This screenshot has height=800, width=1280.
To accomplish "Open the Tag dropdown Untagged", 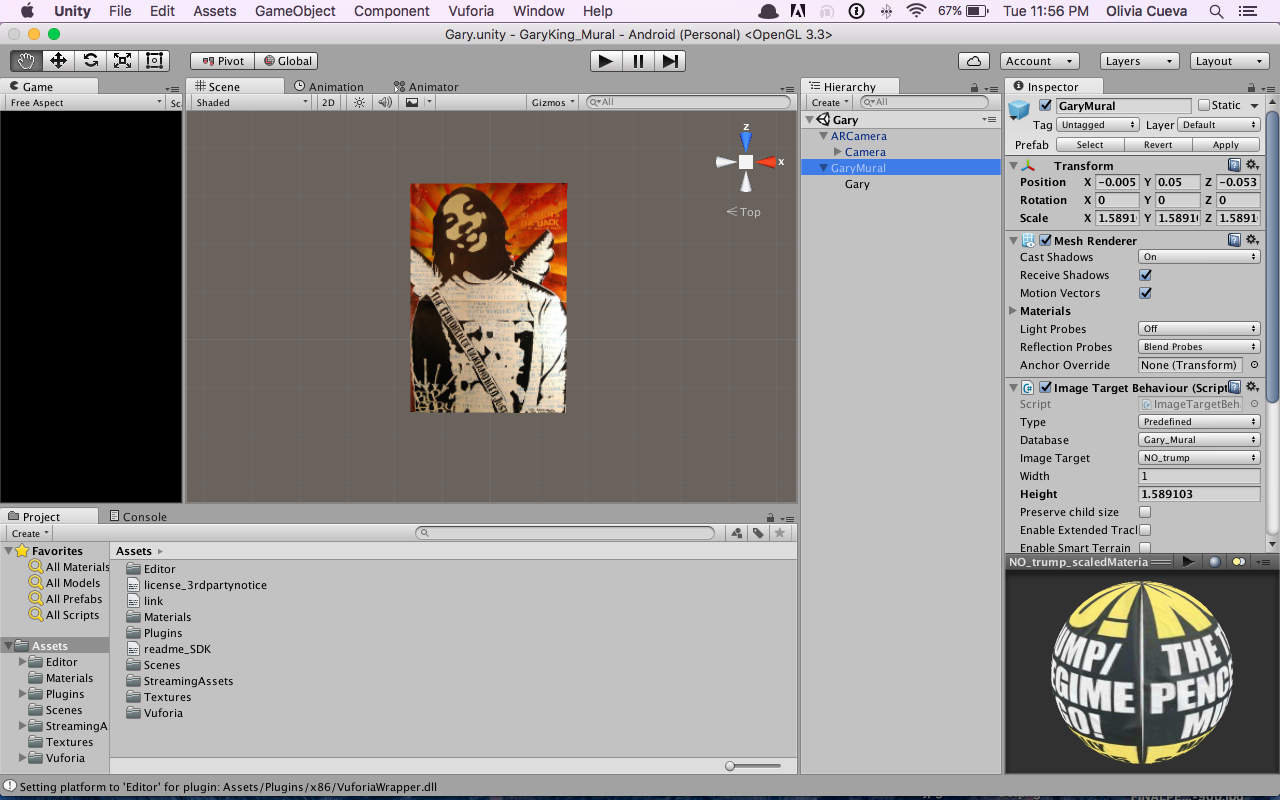I will [x=1098, y=125].
